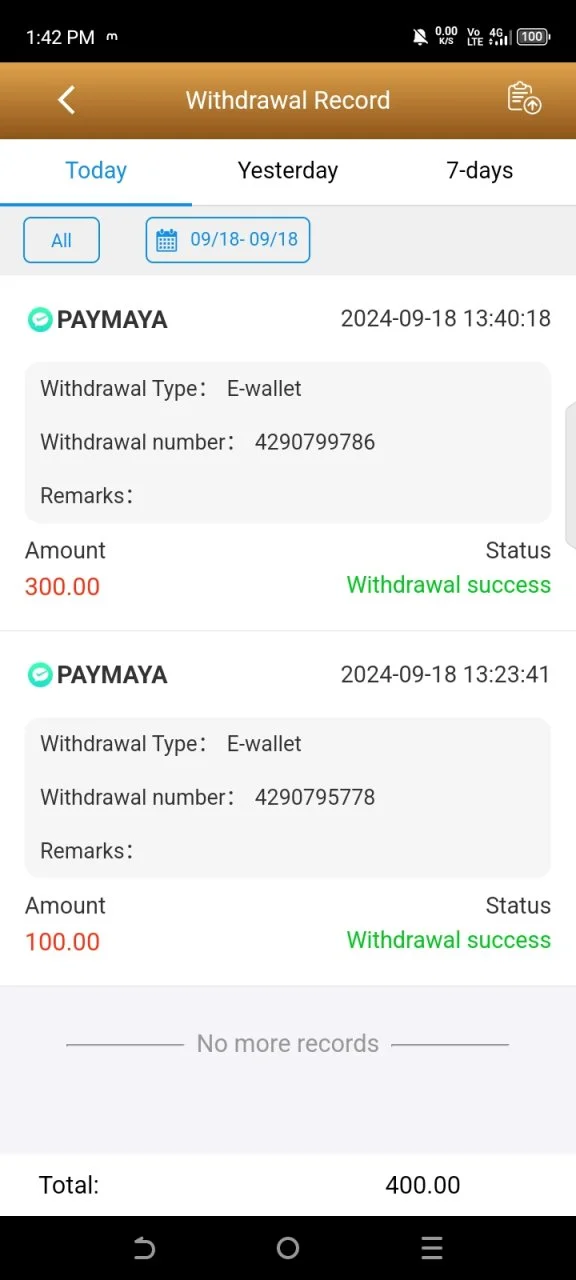Screen dimensions: 576x1280
Task: Click the PAYMAYA logo of 13:23:41 record
Action: 40,675
